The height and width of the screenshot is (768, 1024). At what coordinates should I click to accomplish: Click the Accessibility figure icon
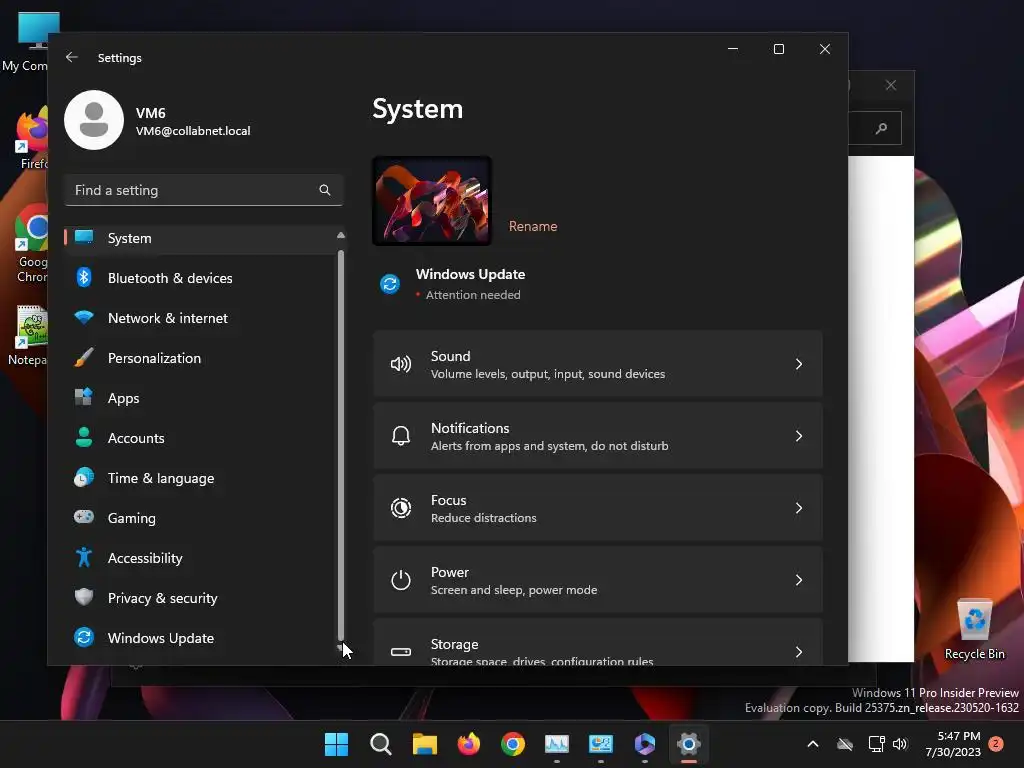tap(84, 557)
